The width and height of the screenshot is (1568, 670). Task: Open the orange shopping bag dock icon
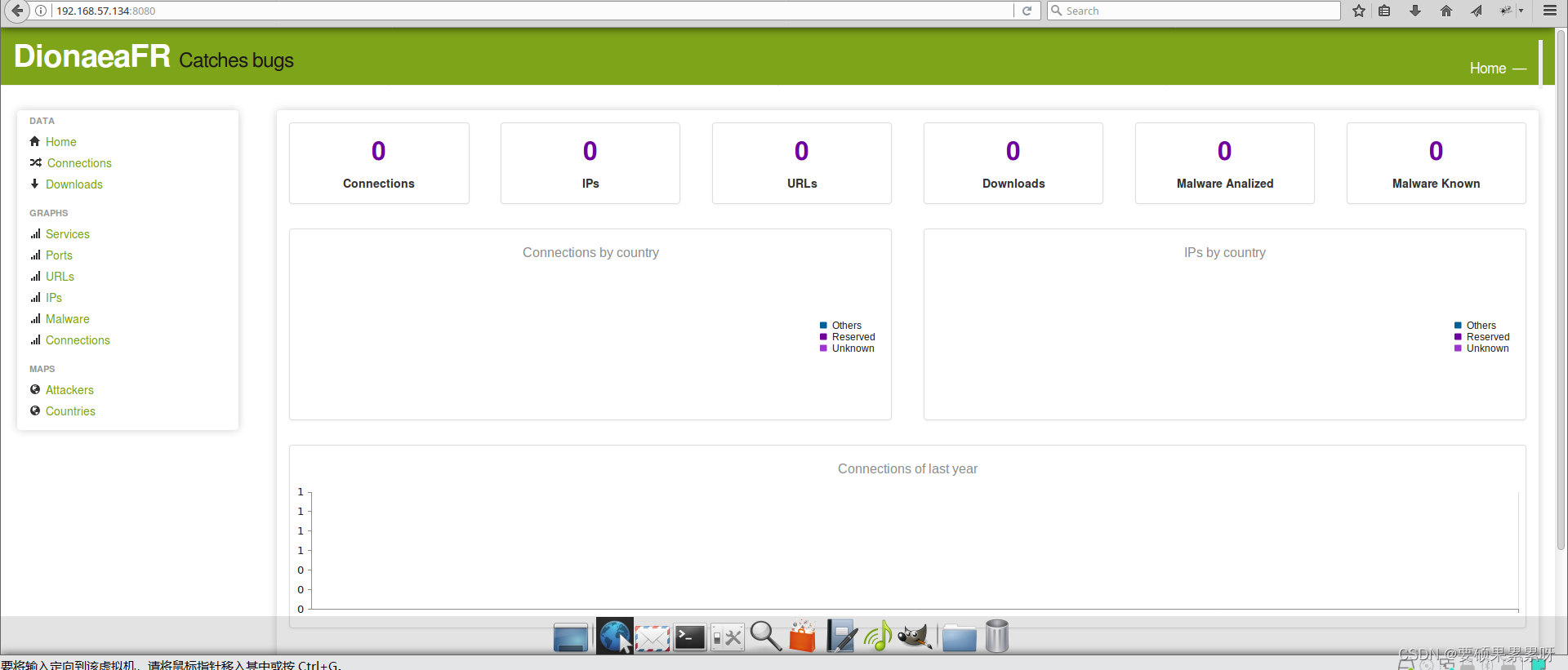(803, 637)
